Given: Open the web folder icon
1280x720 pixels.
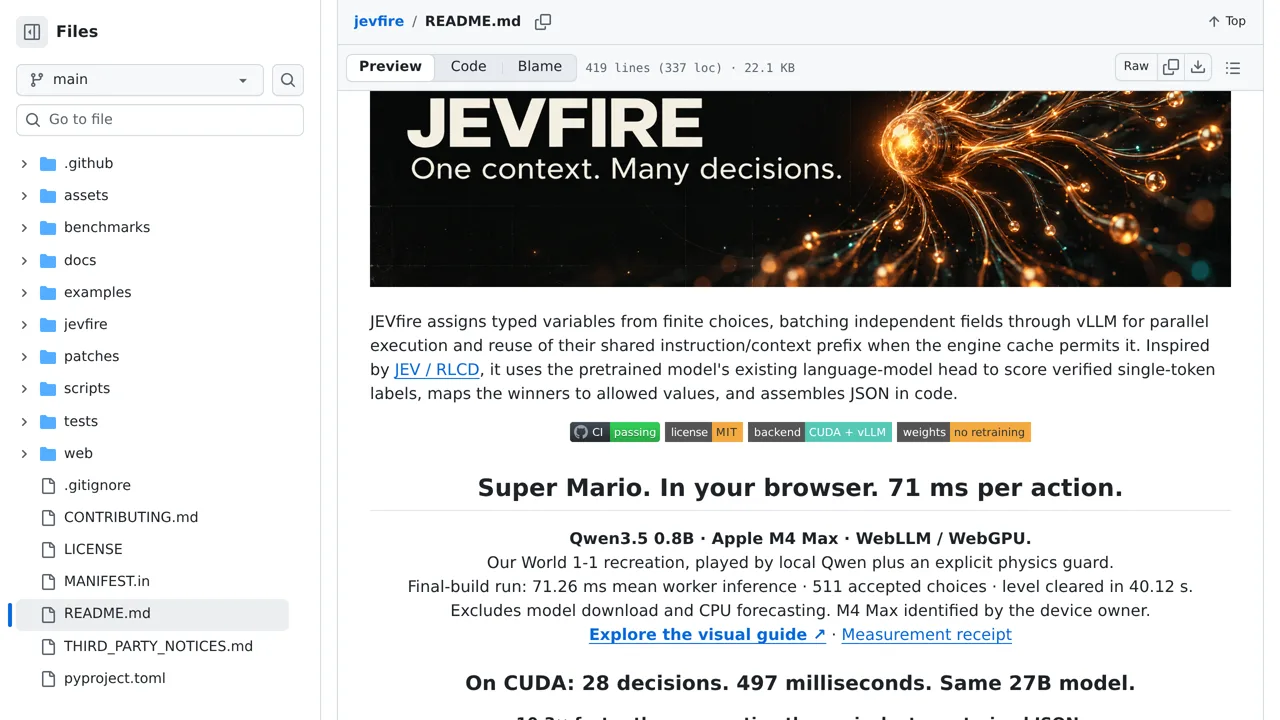Looking at the screenshot, I should [48, 453].
